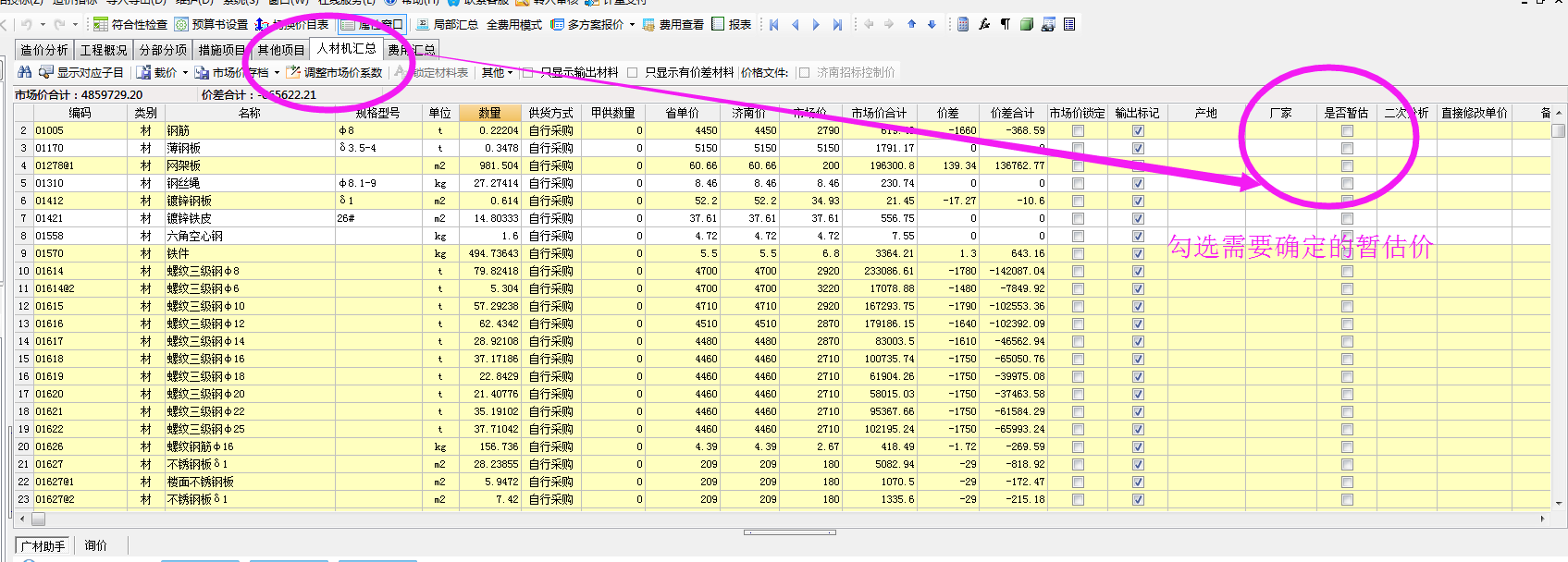Jump to last record navigation arrow
Screen dimensions: 1568x562
point(837,24)
